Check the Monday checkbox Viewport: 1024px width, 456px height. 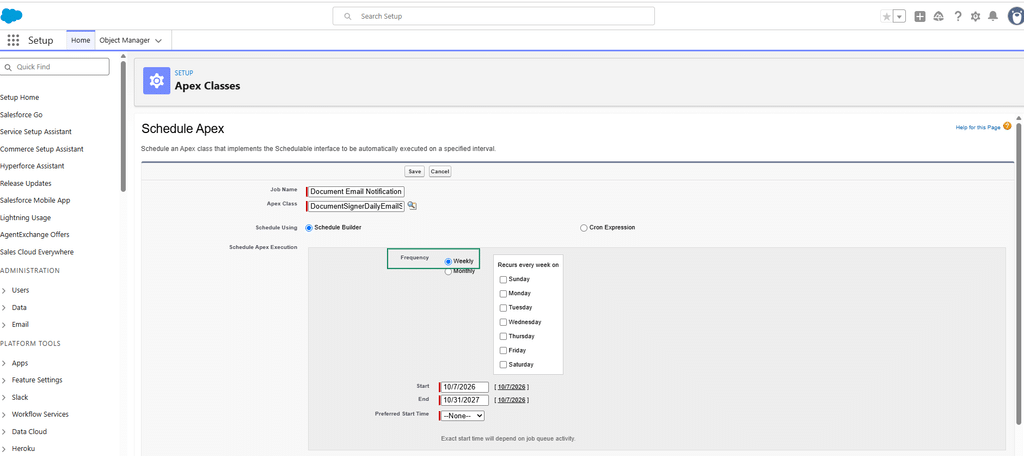tap(503, 293)
